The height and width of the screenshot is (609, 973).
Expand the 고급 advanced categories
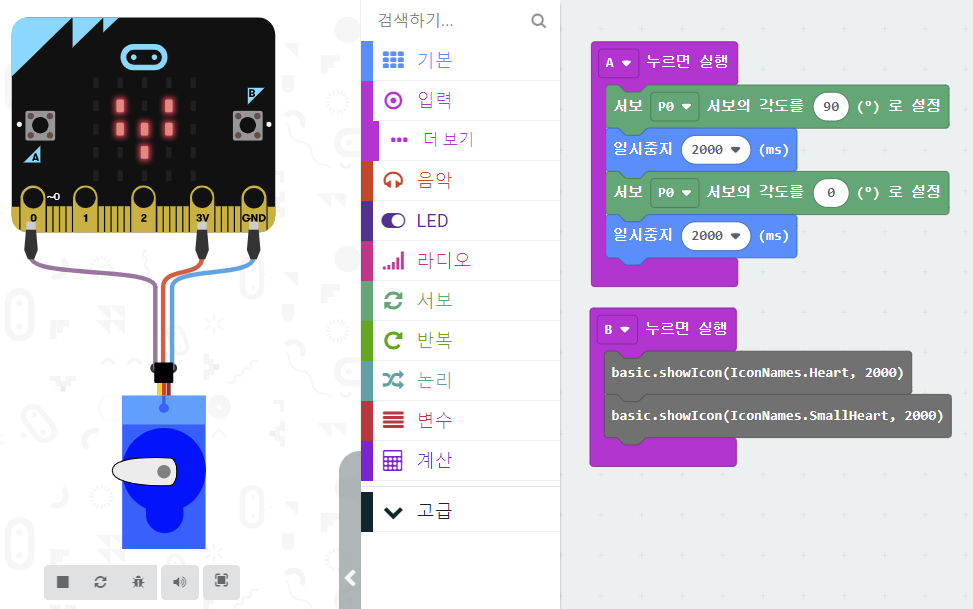(460, 512)
